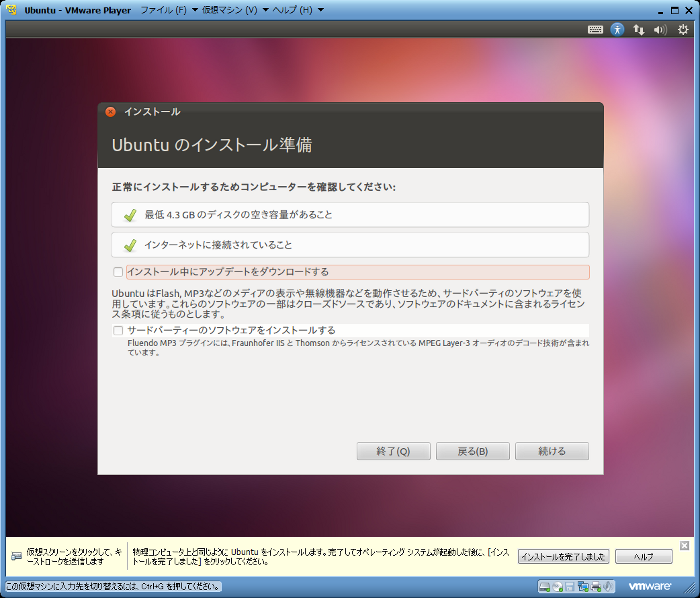Click the VMware Player app icon in title bar
Screen dimensions: 700x598
click(12, 10)
